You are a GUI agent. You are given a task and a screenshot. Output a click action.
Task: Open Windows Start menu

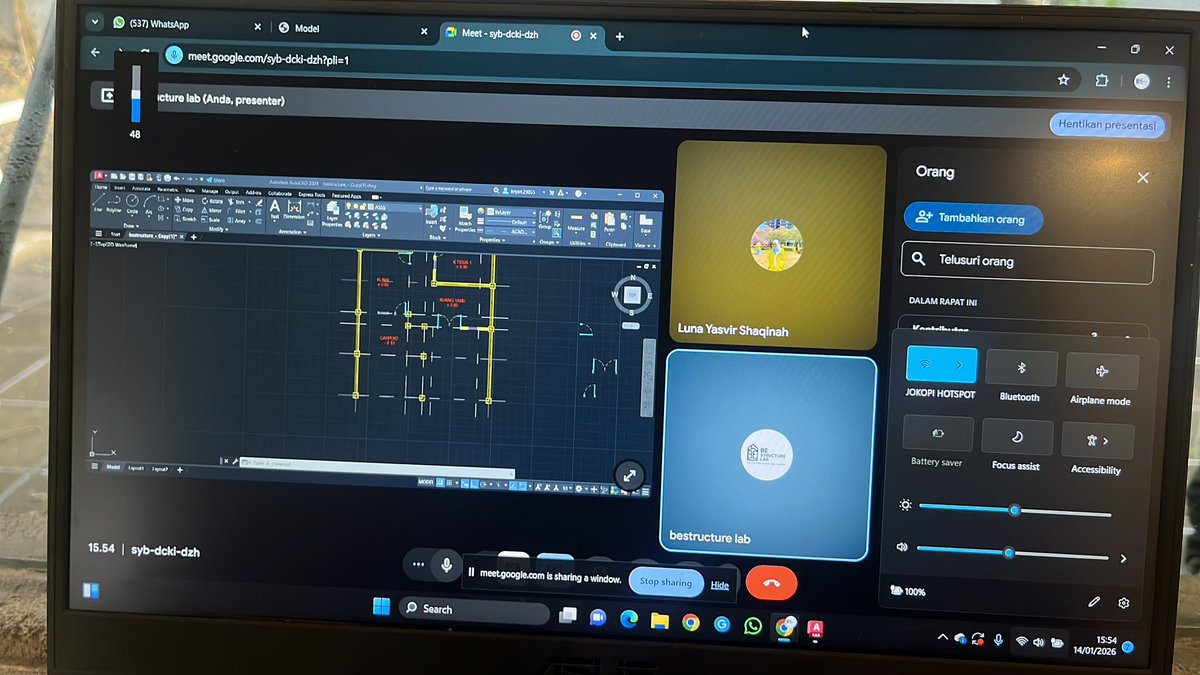[x=381, y=606]
